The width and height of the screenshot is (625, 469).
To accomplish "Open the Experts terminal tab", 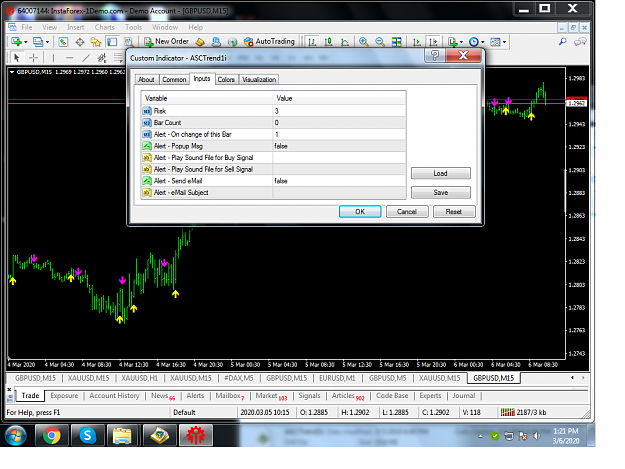I will [x=430, y=396].
